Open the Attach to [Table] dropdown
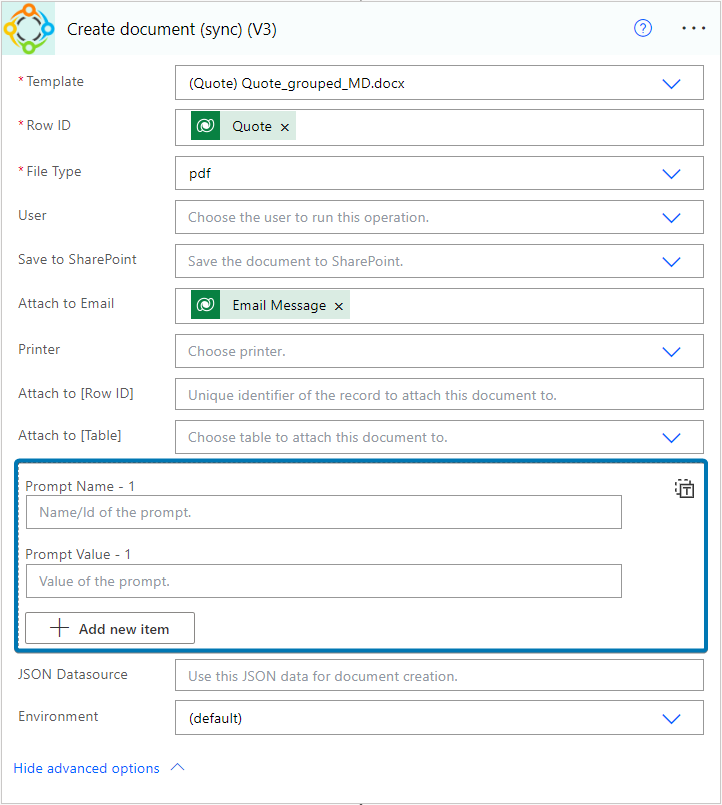Image resolution: width=722 pixels, height=805 pixels. 671,437
